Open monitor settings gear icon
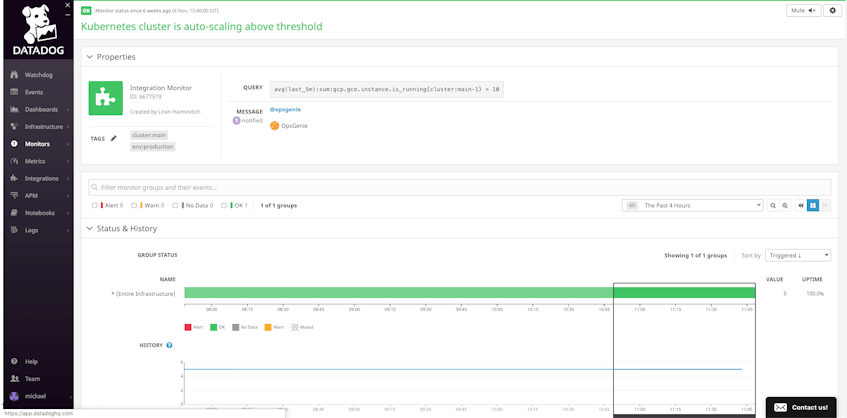Viewport: 847px width, 418px height. (x=832, y=11)
